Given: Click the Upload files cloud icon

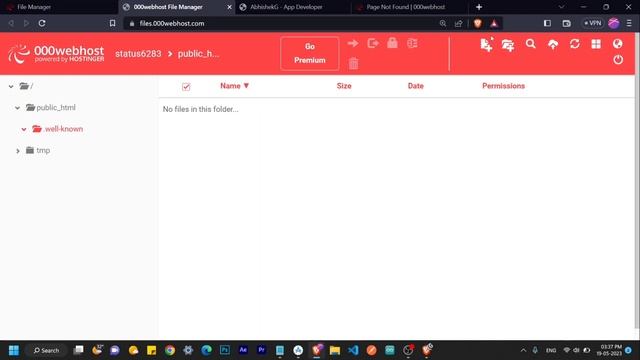Looking at the screenshot, I should (553, 44).
